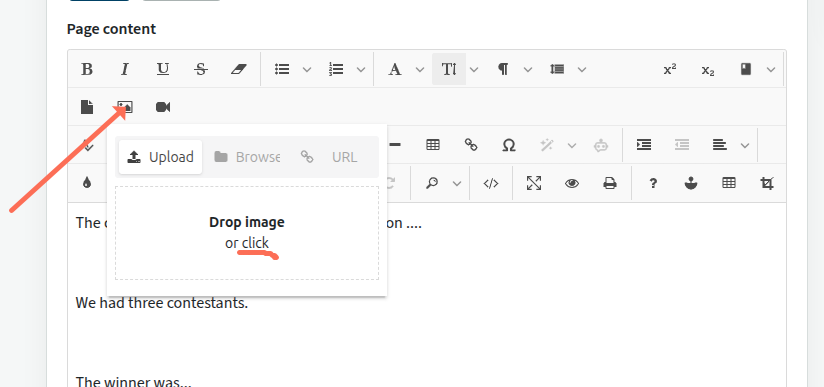Screen dimensions: 824x387
Task: Click the insert file icon
Action: (x=87, y=107)
